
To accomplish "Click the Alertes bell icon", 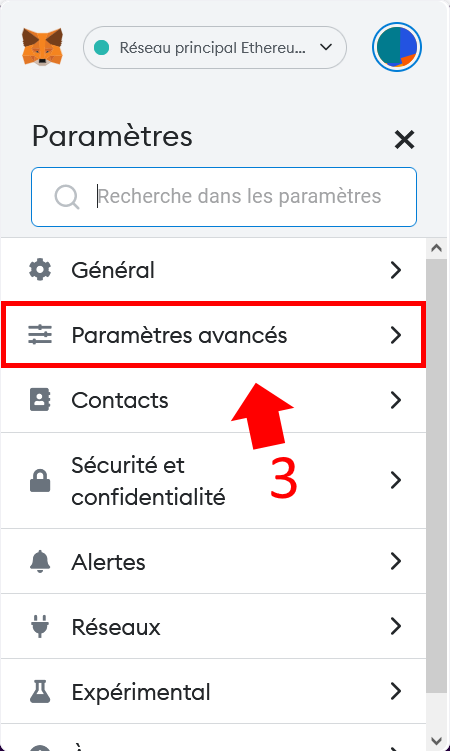I will coord(40,561).
